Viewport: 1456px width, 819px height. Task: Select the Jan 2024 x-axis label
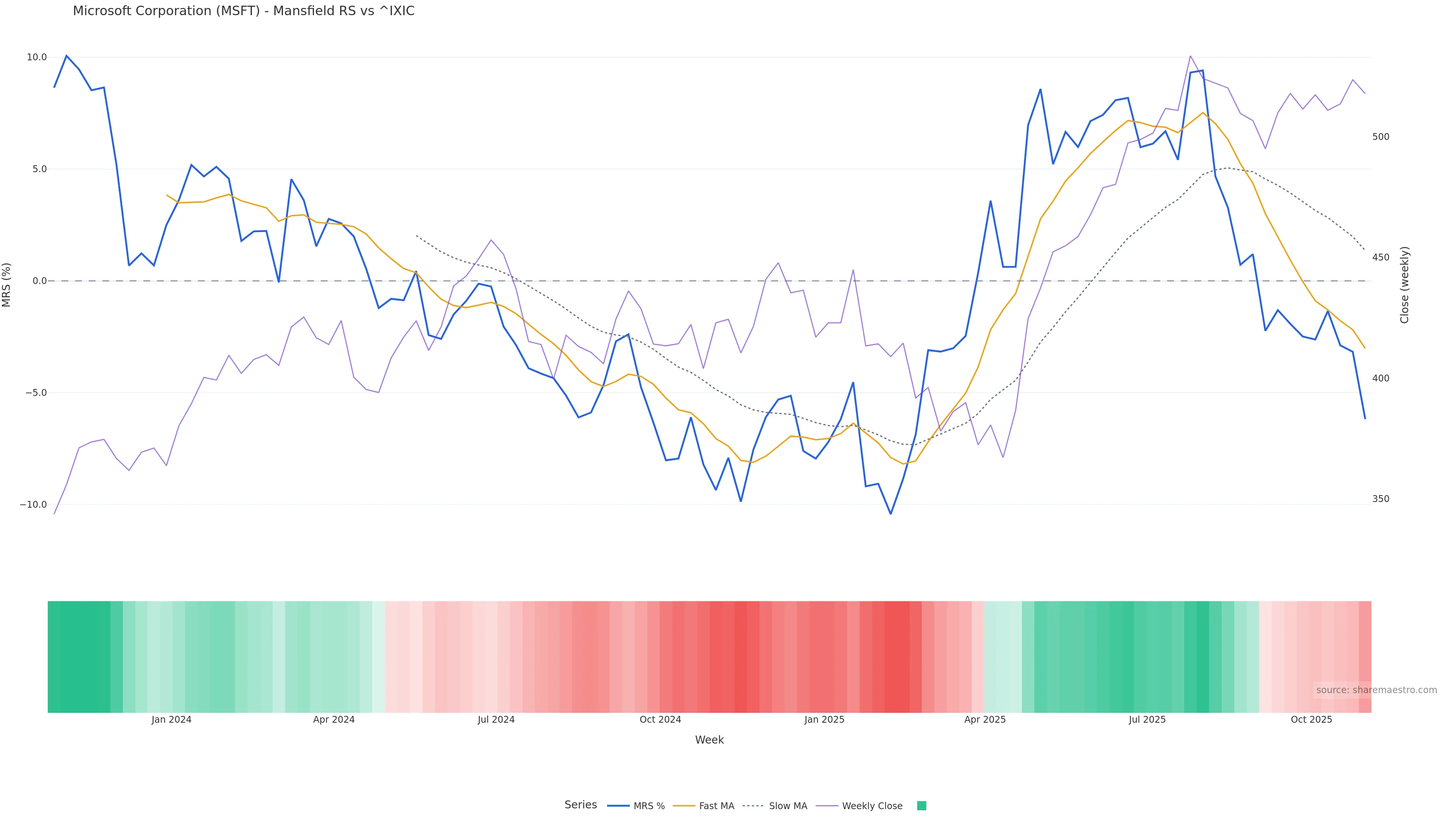tap(171, 720)
